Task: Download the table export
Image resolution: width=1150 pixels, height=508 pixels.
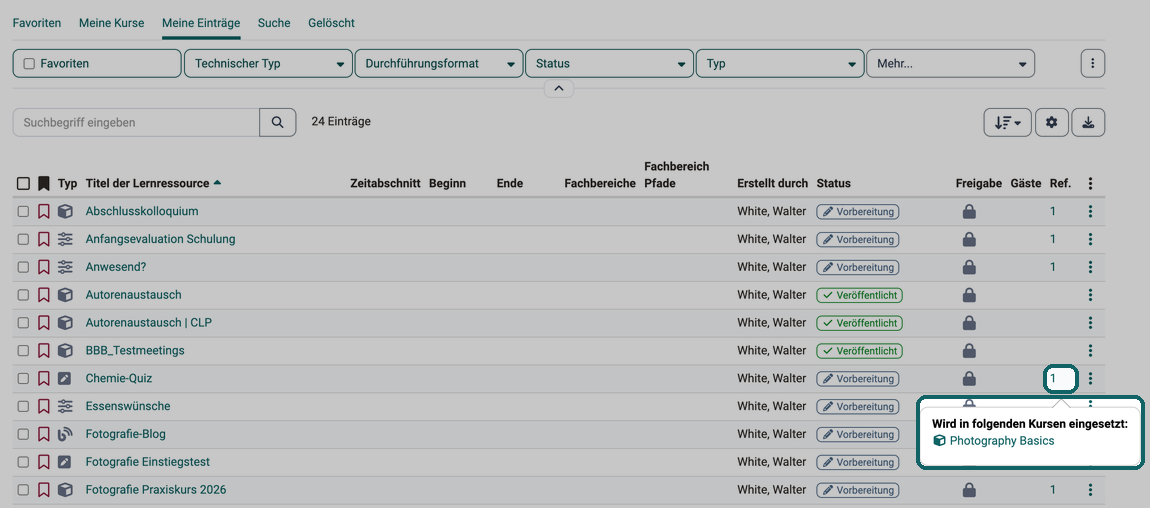Action: (1088, 122)
